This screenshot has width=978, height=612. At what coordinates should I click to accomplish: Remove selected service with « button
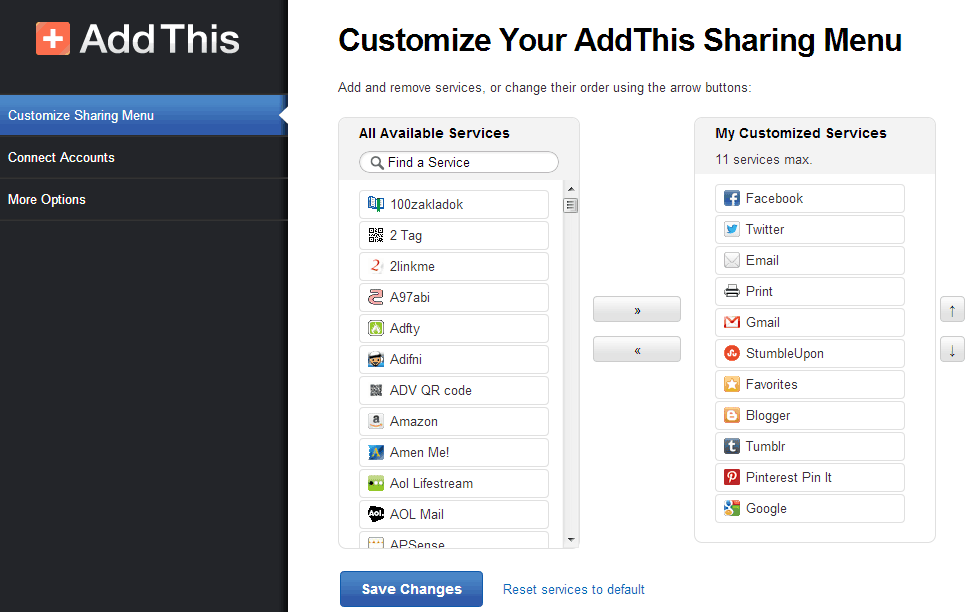click(637, 349)
